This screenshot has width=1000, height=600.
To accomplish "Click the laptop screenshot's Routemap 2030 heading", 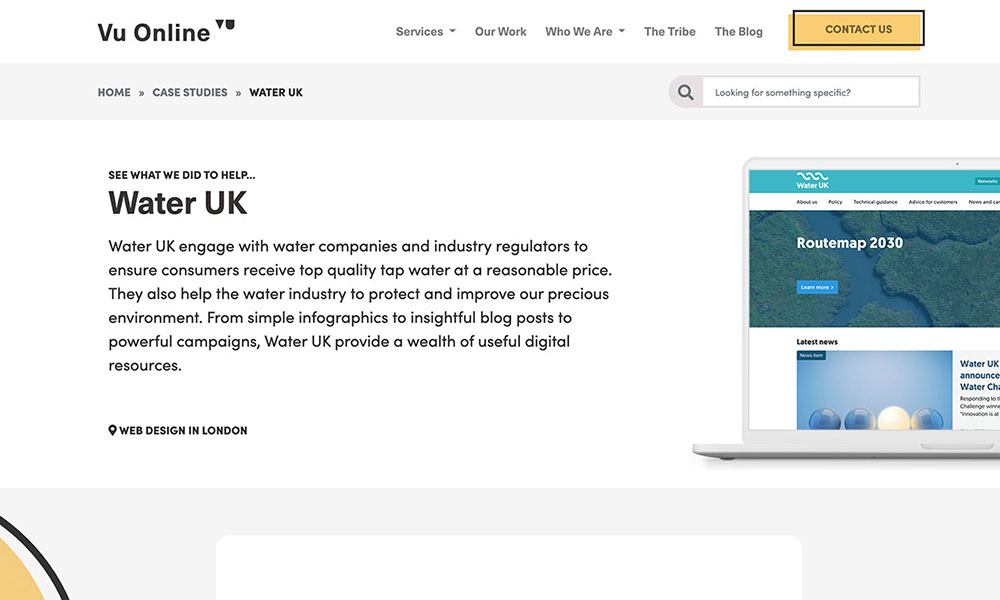I will coord(849,243).
